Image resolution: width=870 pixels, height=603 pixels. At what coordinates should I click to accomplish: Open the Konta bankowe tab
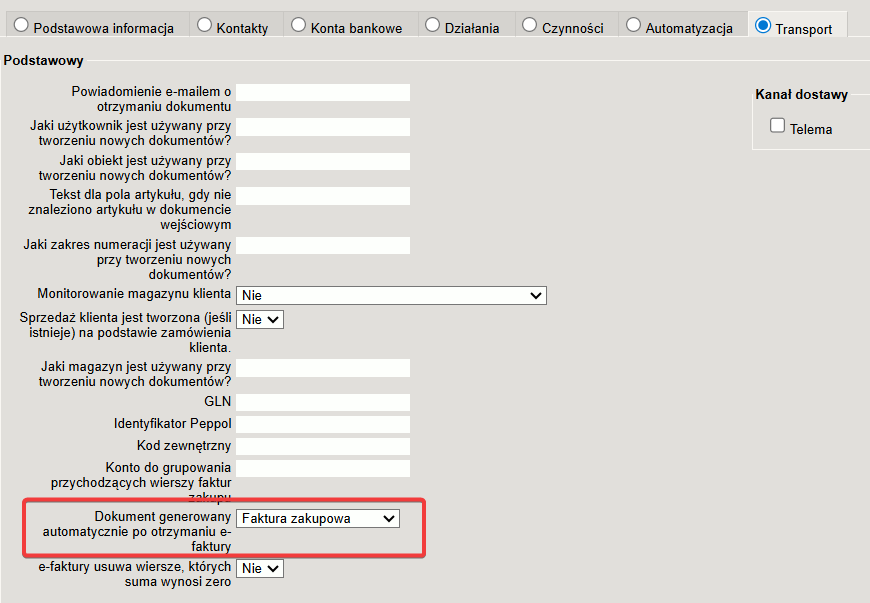(x=298, y=26)
